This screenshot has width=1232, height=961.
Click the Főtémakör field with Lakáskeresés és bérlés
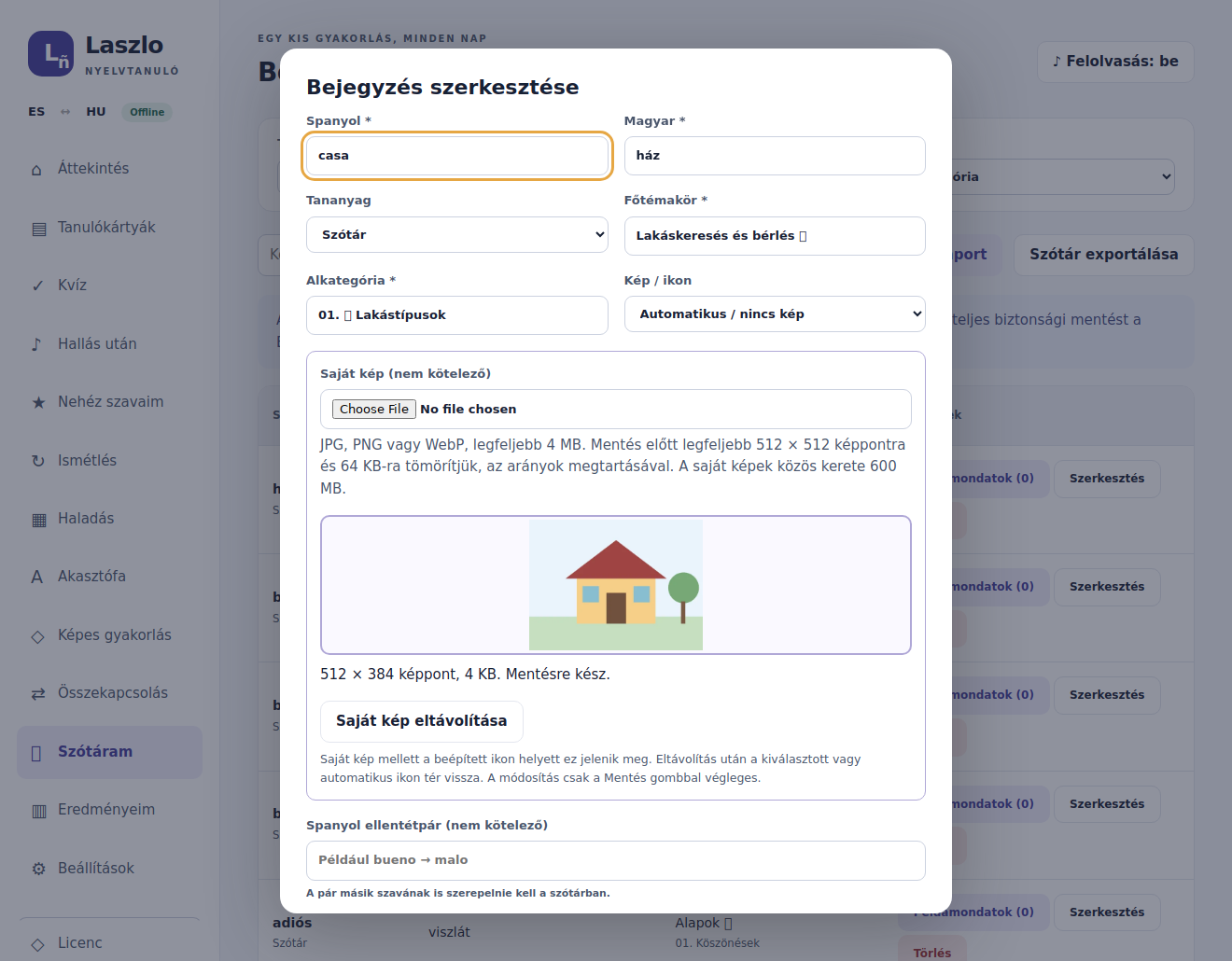775,236
